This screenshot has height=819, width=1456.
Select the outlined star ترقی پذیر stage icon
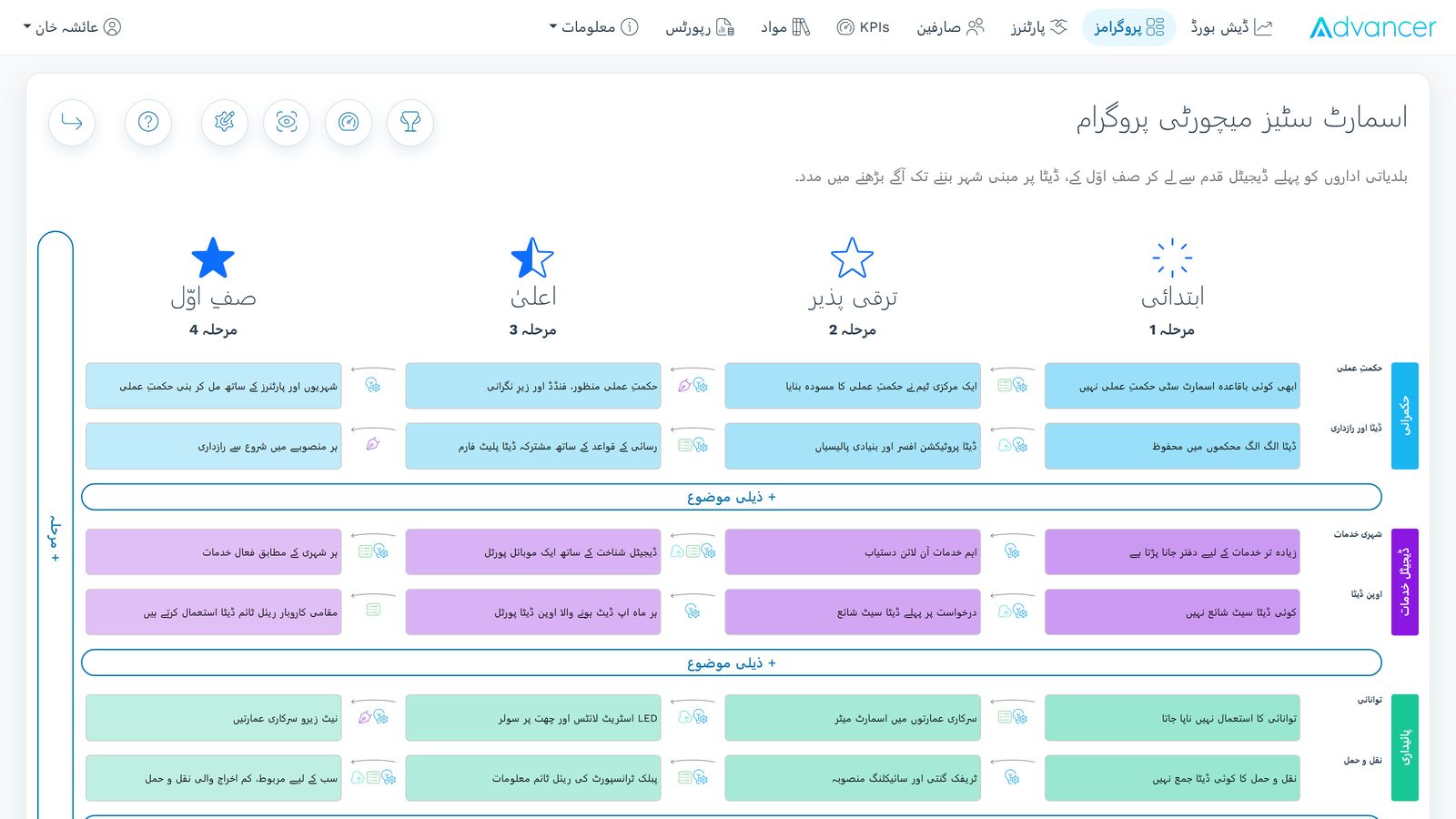coord(852,258)
